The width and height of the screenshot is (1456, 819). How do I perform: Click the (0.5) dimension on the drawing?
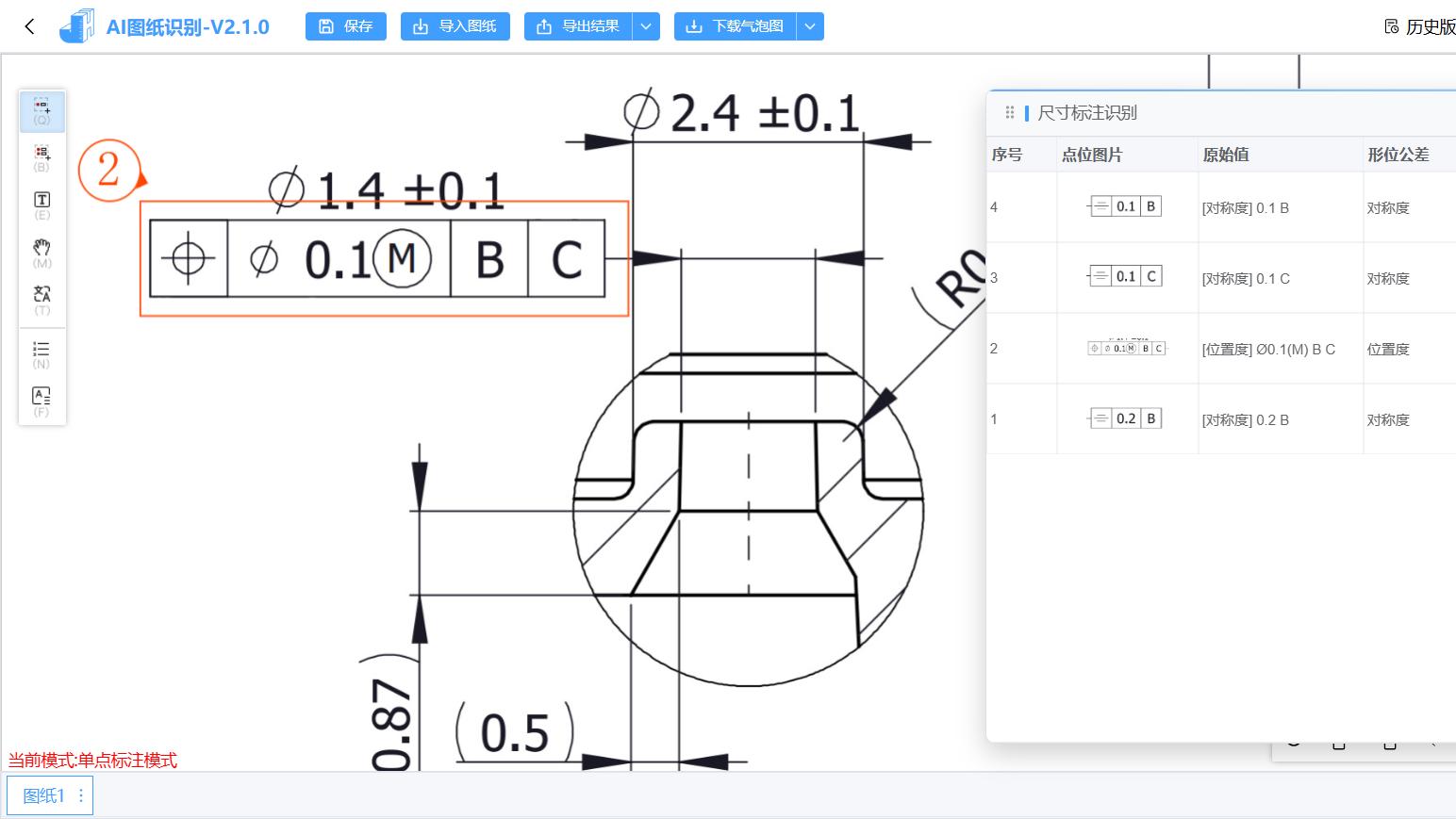point(515,732)
